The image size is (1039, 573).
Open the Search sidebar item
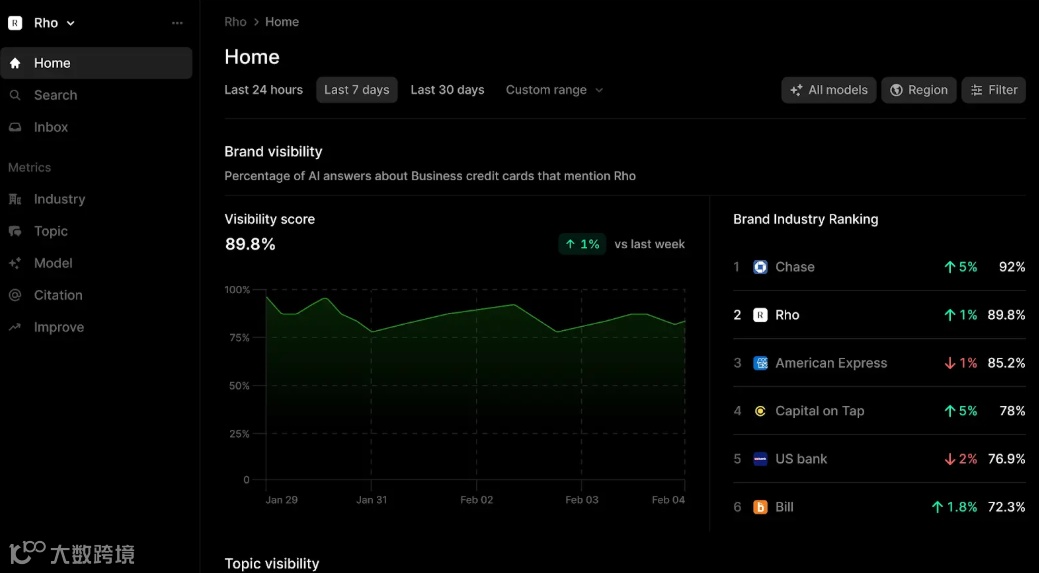(96, 95)
